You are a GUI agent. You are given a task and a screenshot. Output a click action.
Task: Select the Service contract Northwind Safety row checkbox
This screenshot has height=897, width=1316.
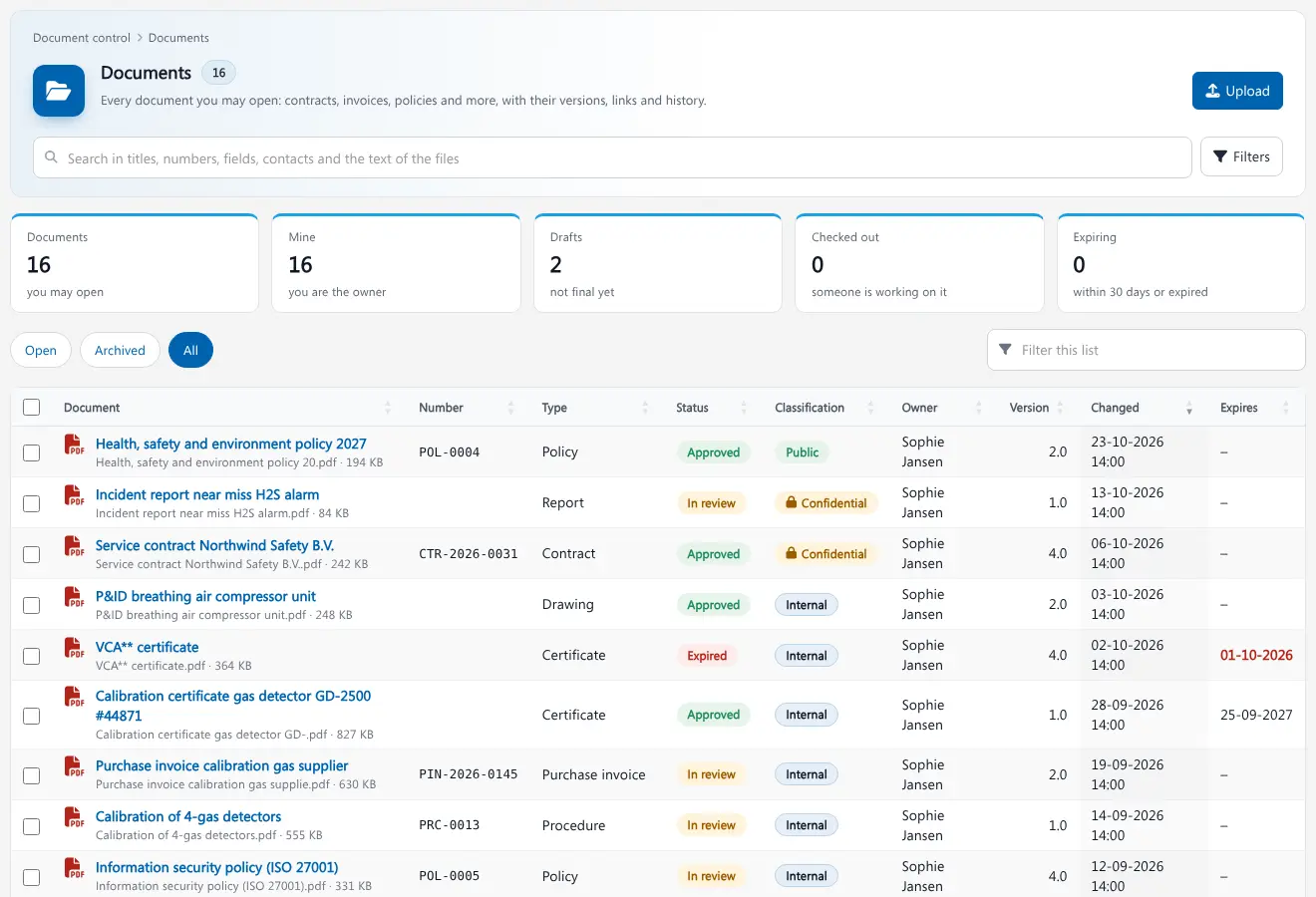[x=32, y=554]
